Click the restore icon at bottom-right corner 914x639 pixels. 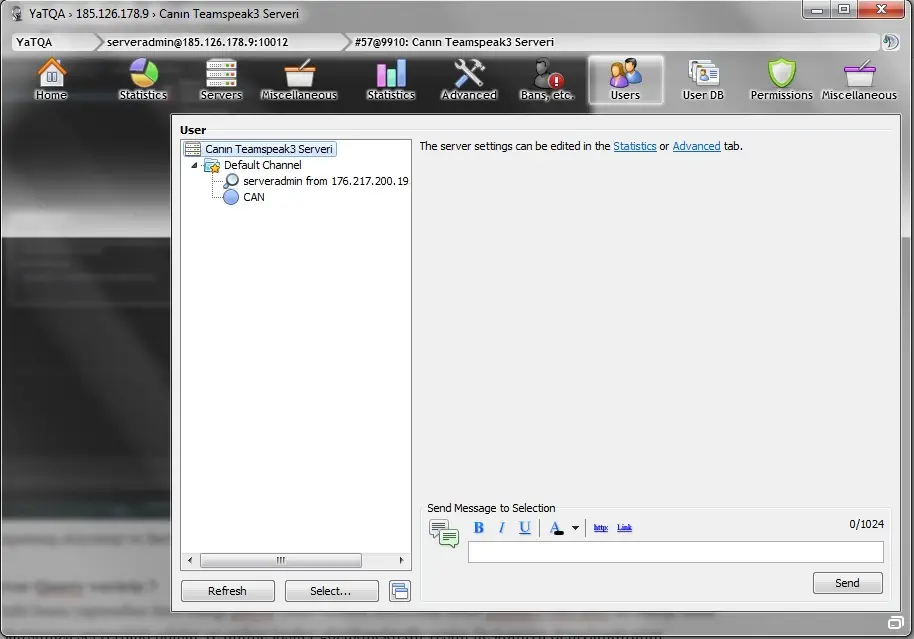pyautogui.click(x=895, y=623)
